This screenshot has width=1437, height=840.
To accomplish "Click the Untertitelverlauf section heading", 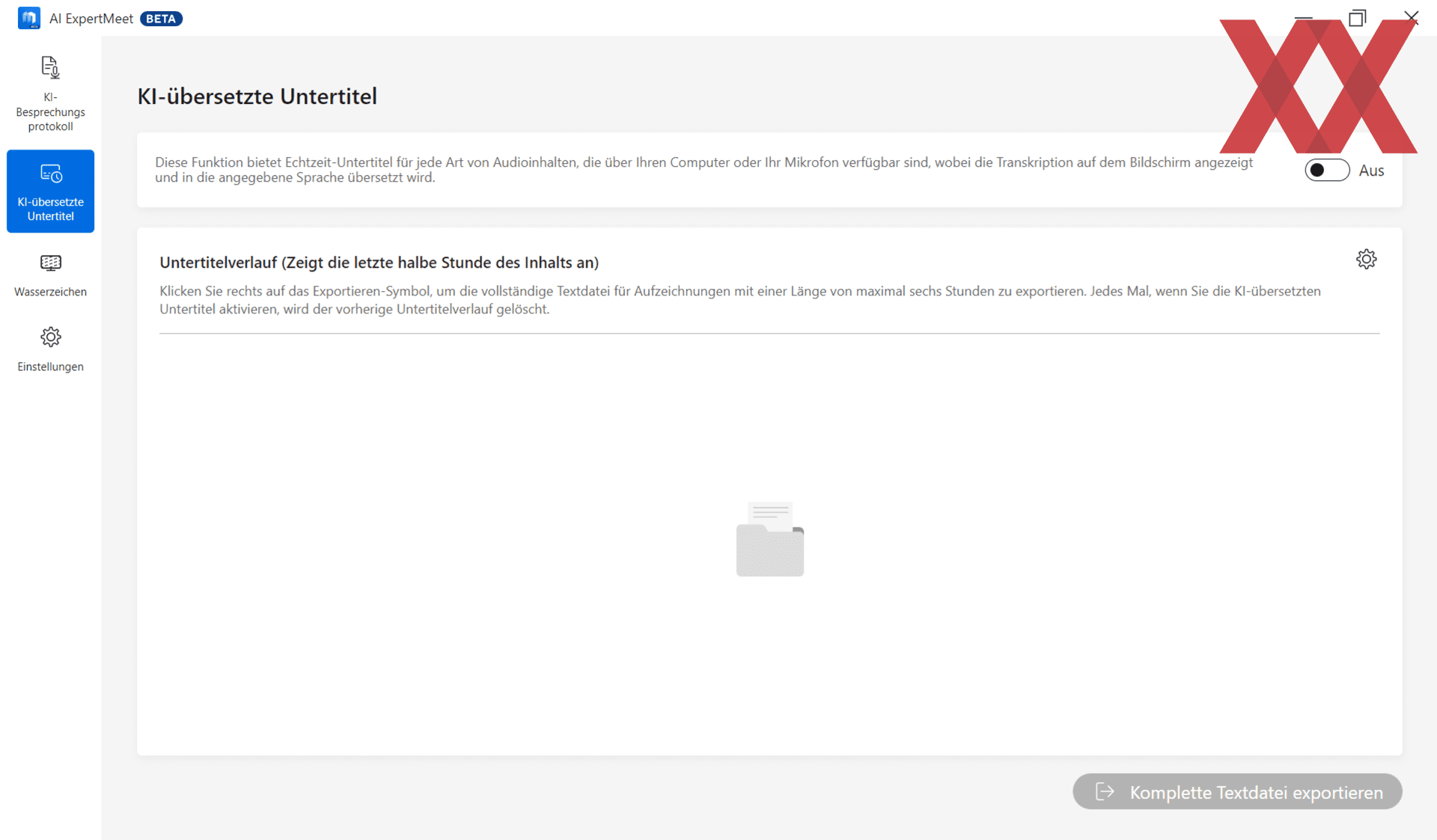I will tap(379, 263).
